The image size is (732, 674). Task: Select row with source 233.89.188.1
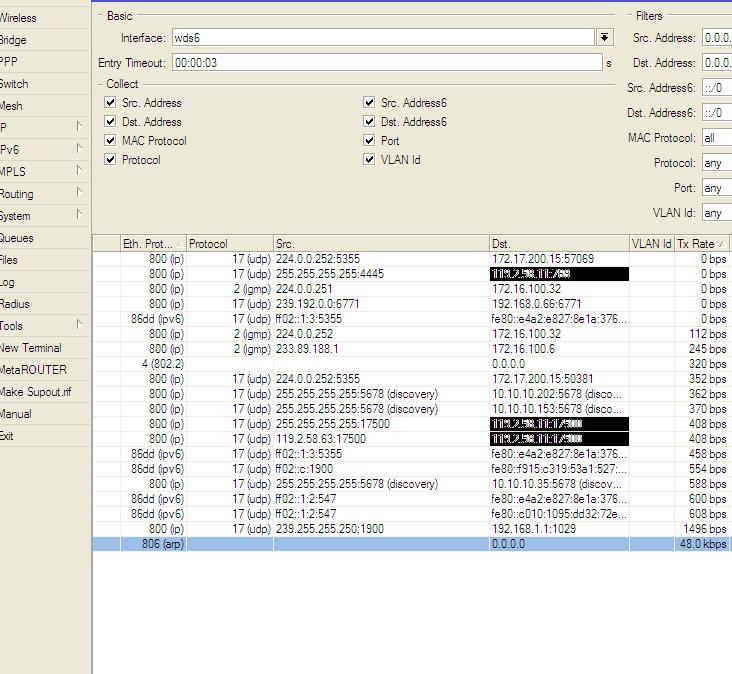tap(411, 349)
